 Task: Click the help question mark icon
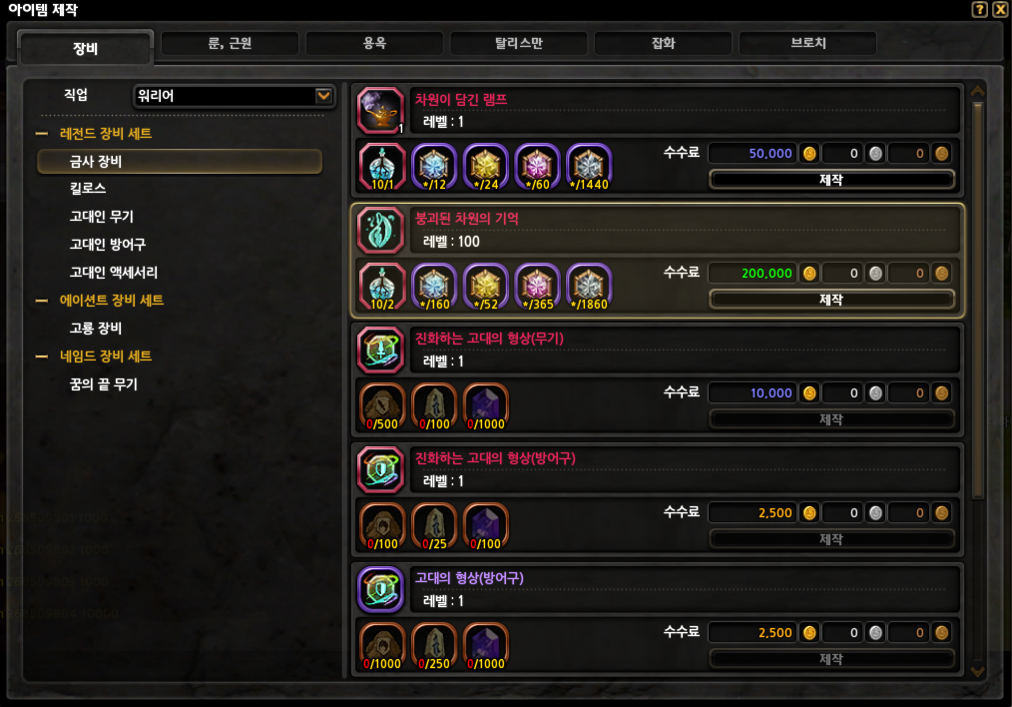click(x=979, y=9)
